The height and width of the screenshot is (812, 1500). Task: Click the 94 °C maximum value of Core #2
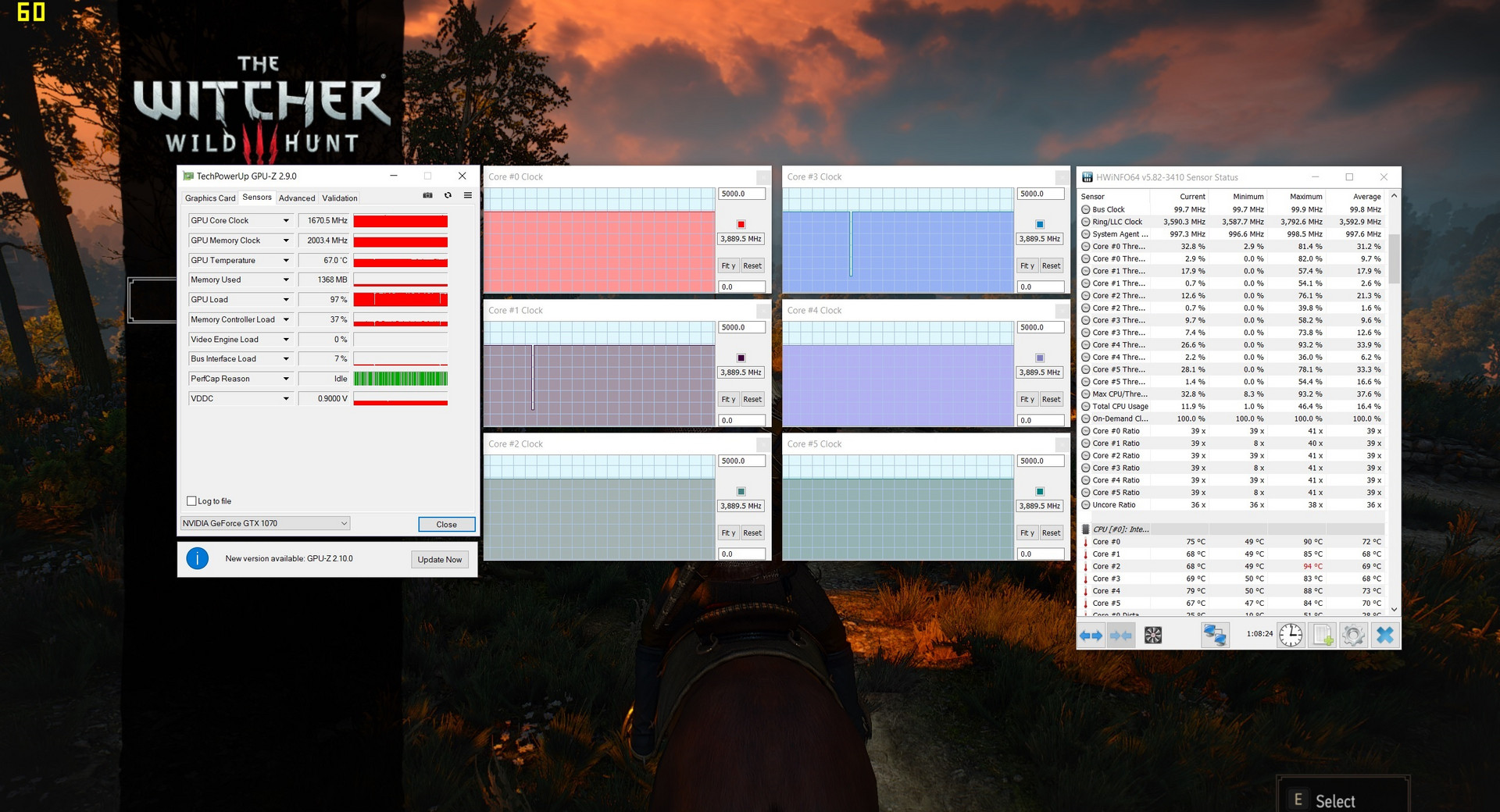[x=1312, y=566]
